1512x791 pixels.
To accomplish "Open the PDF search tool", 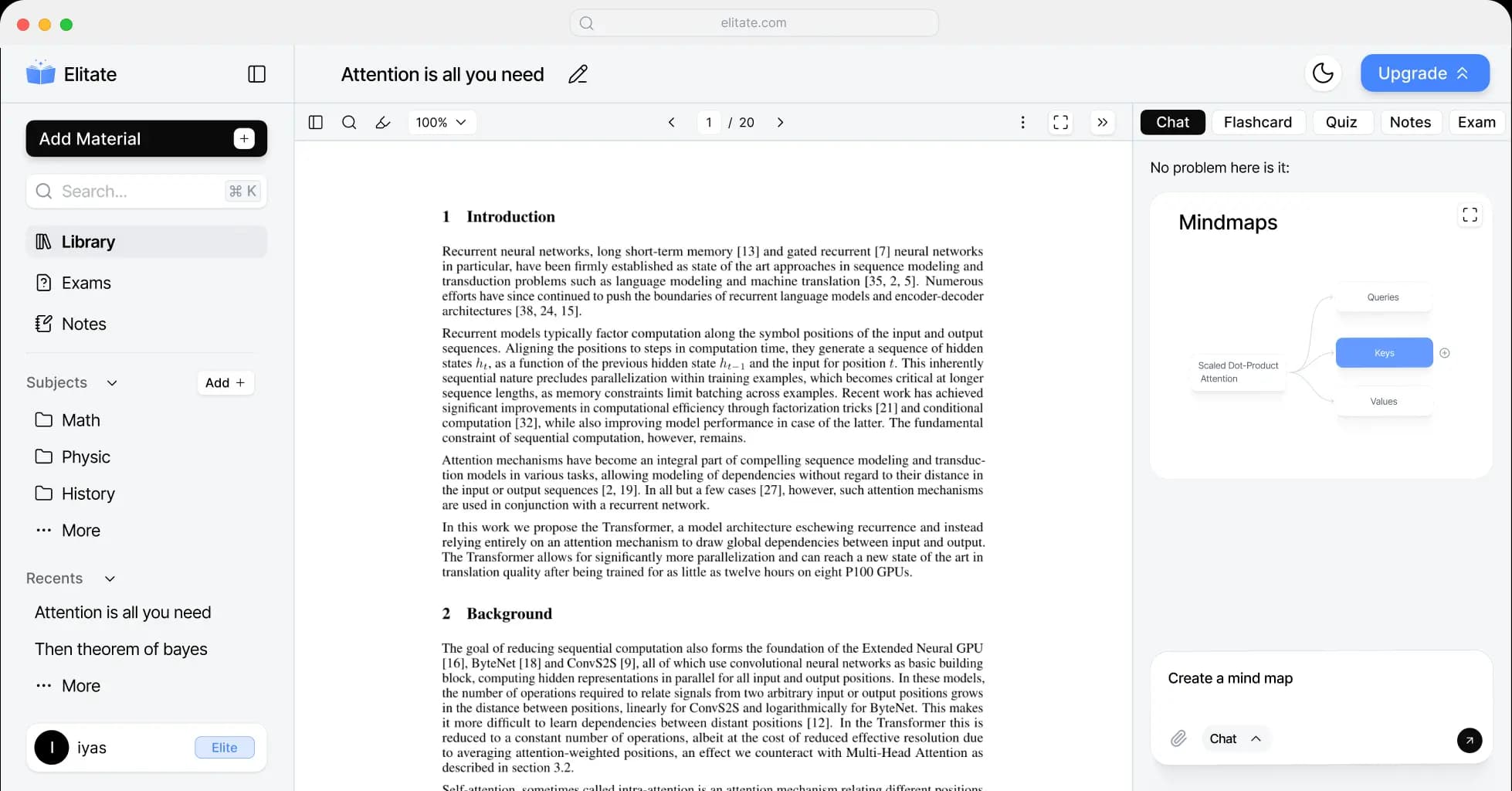I will tap(349, 122).
